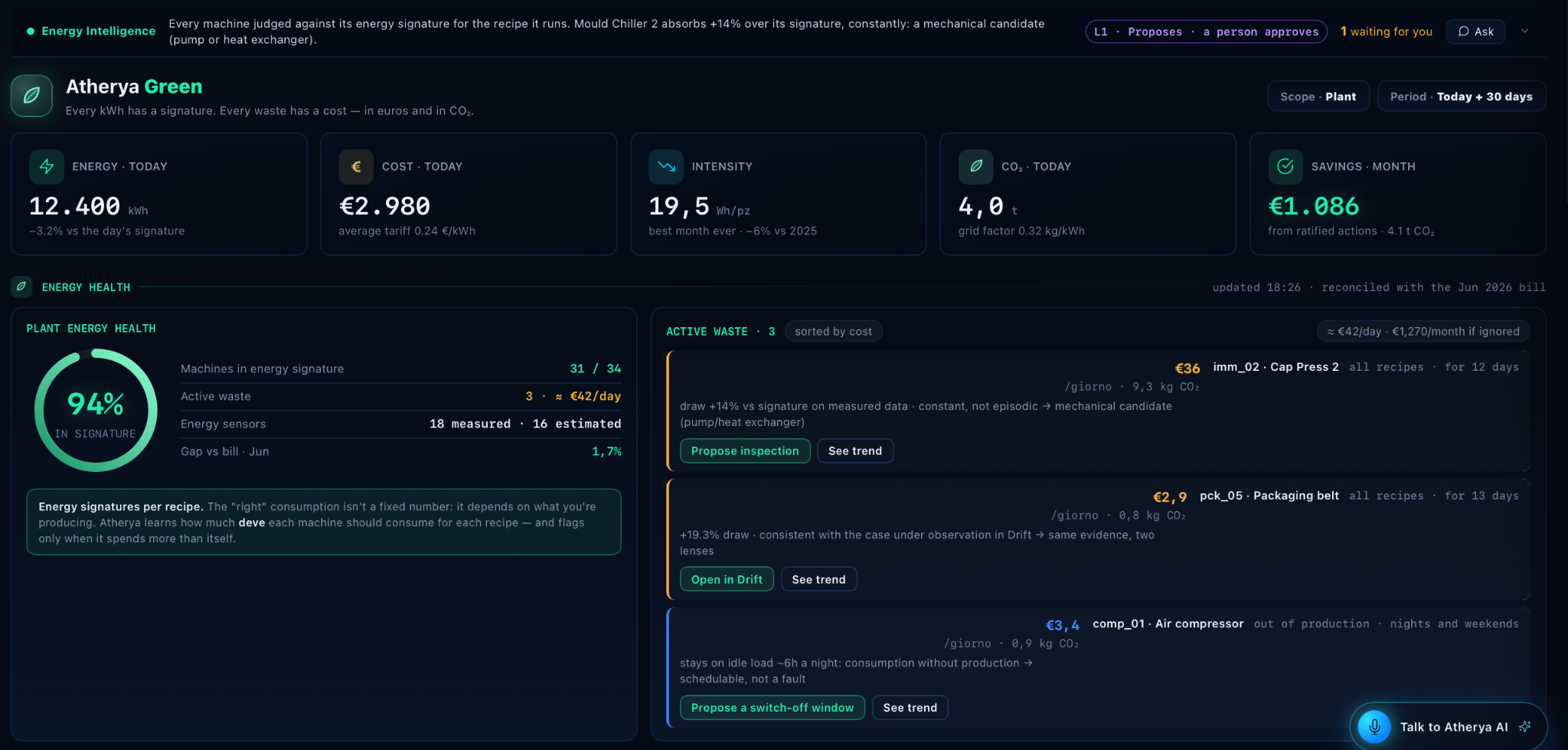Open the Period Today + 30 days selector

1462,97
